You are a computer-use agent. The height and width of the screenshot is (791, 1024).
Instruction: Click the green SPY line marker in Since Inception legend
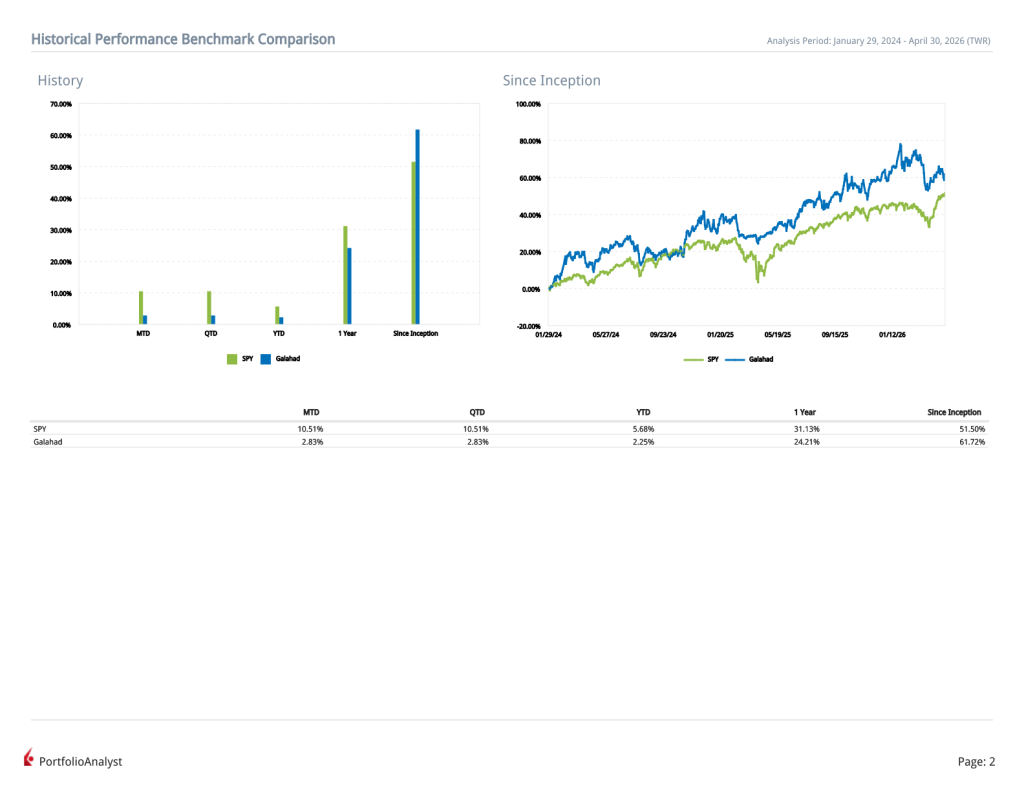[x=694, y=360]
